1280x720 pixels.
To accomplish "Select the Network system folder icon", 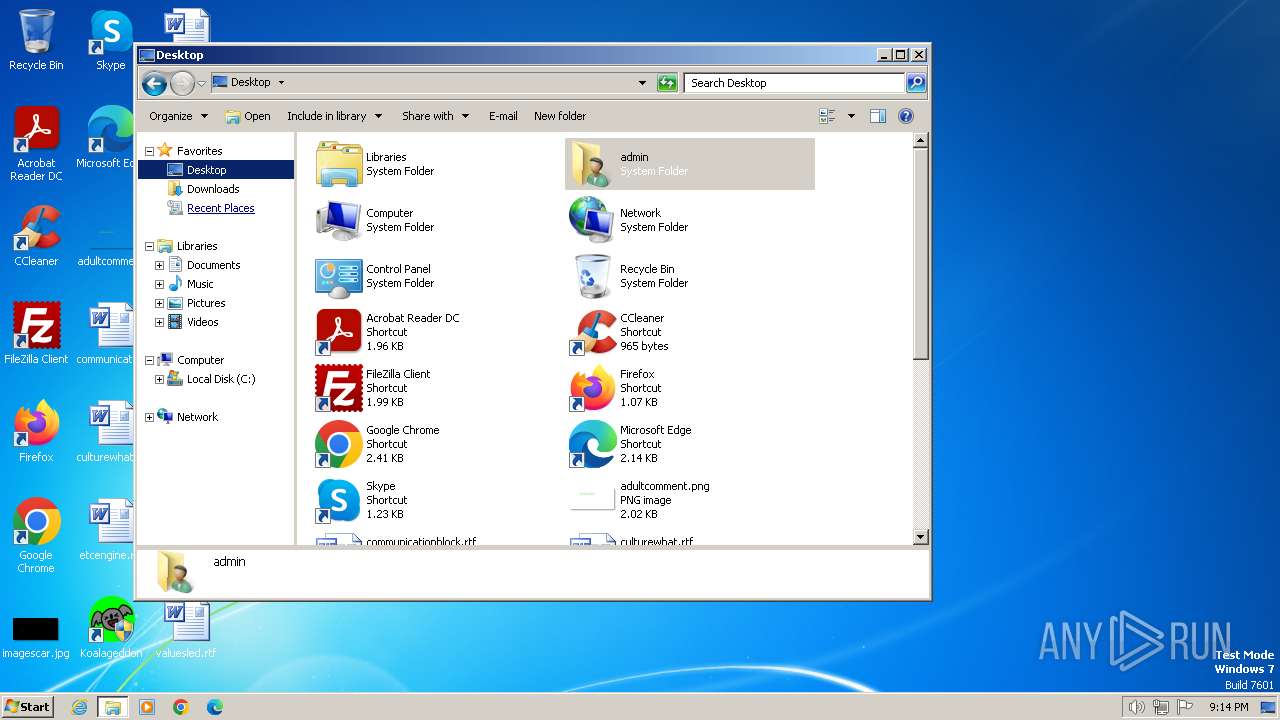I will pyautogui.click(x=592, y=220).
